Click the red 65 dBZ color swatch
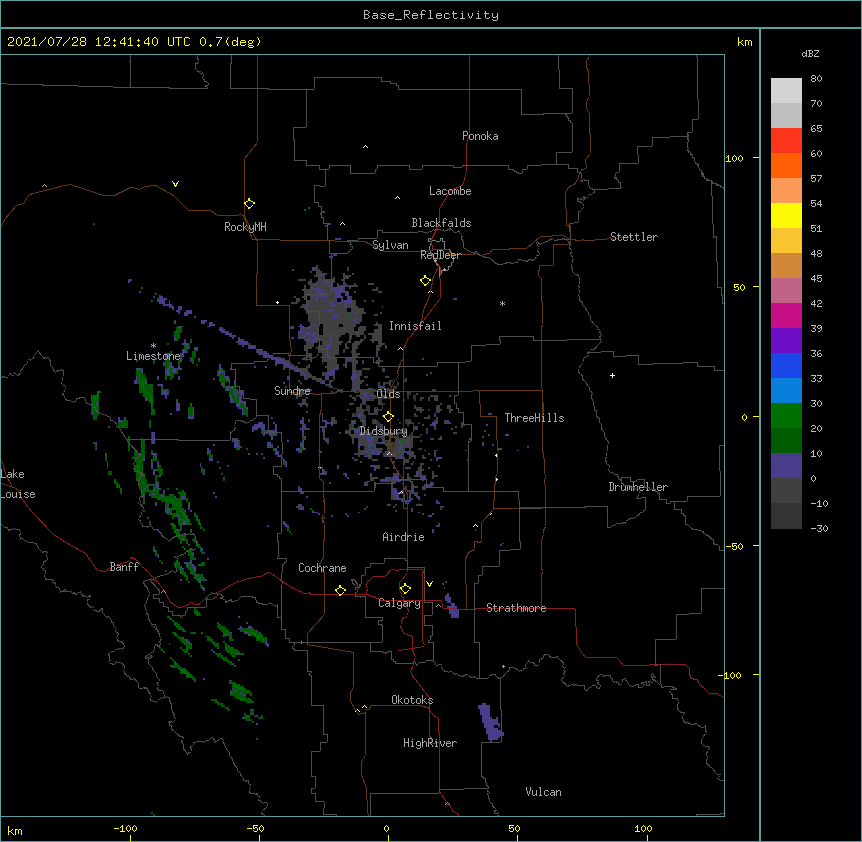The height and width of the screenshot is (842, 862). coord(786,140)
